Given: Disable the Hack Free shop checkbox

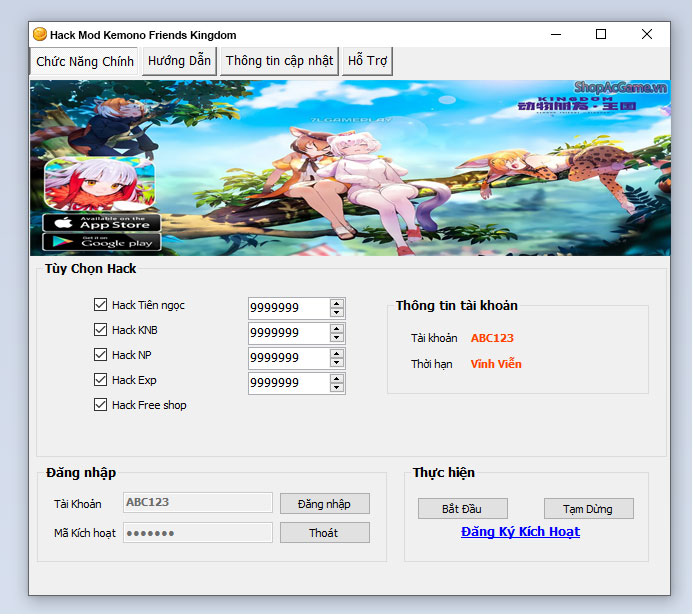Looking at the screenshot, I should [100, 405].
